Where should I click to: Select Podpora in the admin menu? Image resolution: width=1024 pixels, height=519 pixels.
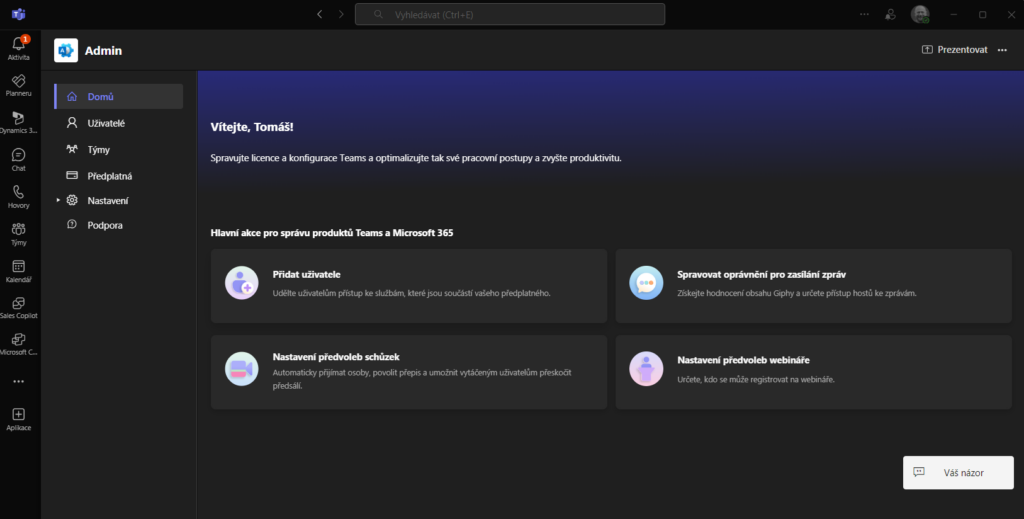tap(119, 225)
